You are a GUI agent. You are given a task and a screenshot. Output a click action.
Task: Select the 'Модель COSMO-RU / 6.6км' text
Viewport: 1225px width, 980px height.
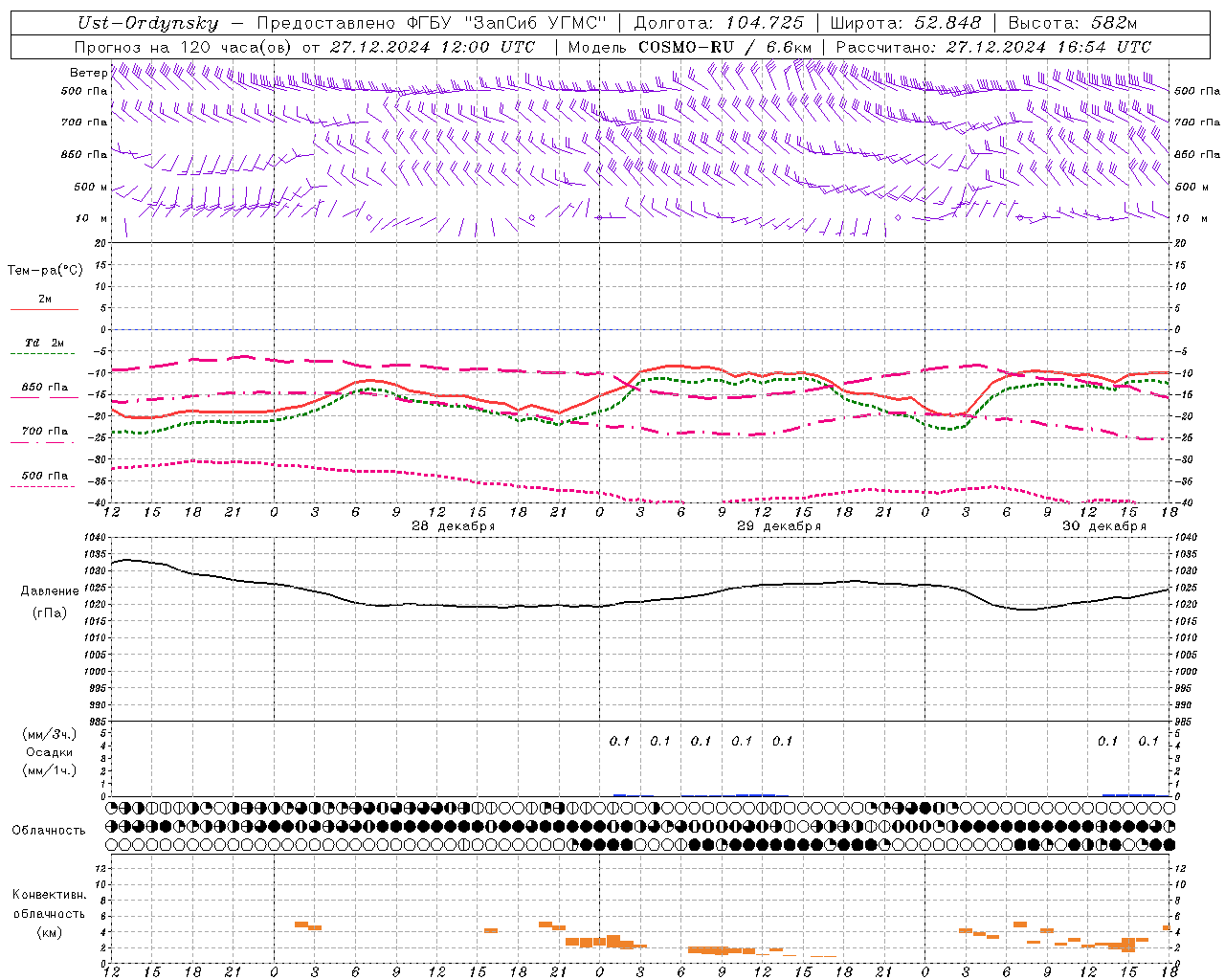[x=689, y=47]
